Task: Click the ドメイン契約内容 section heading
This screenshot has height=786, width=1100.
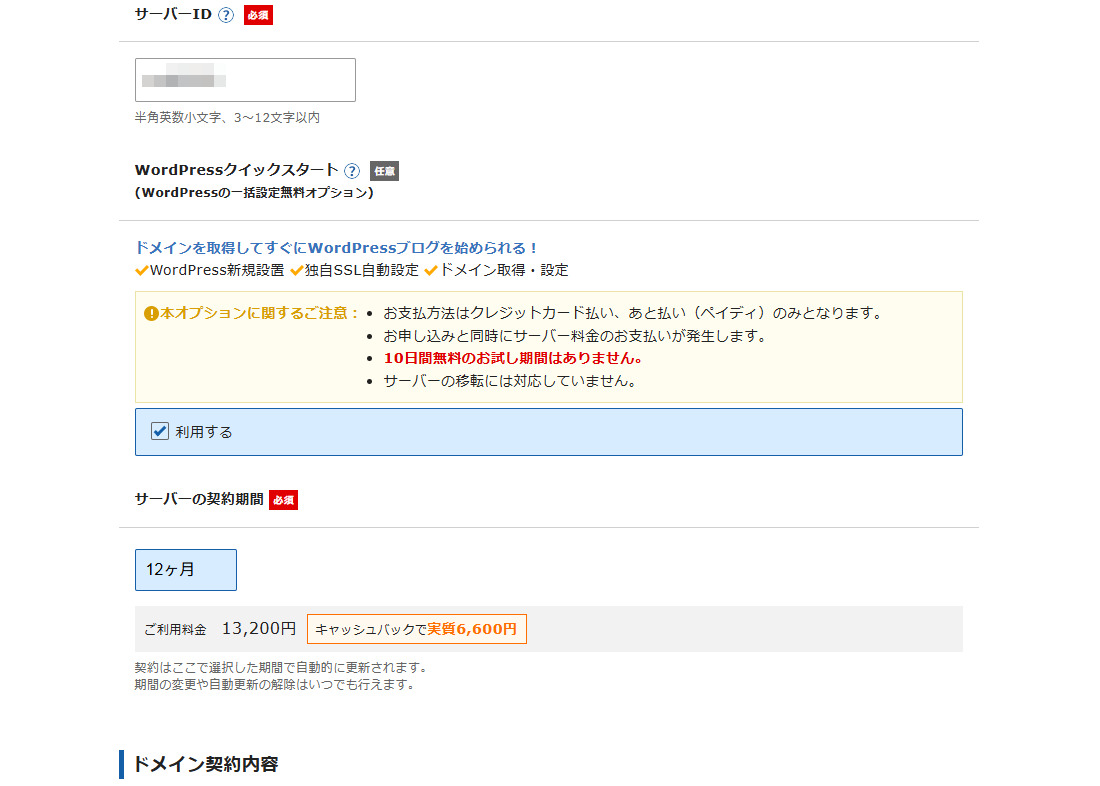Action: [205, 764]
